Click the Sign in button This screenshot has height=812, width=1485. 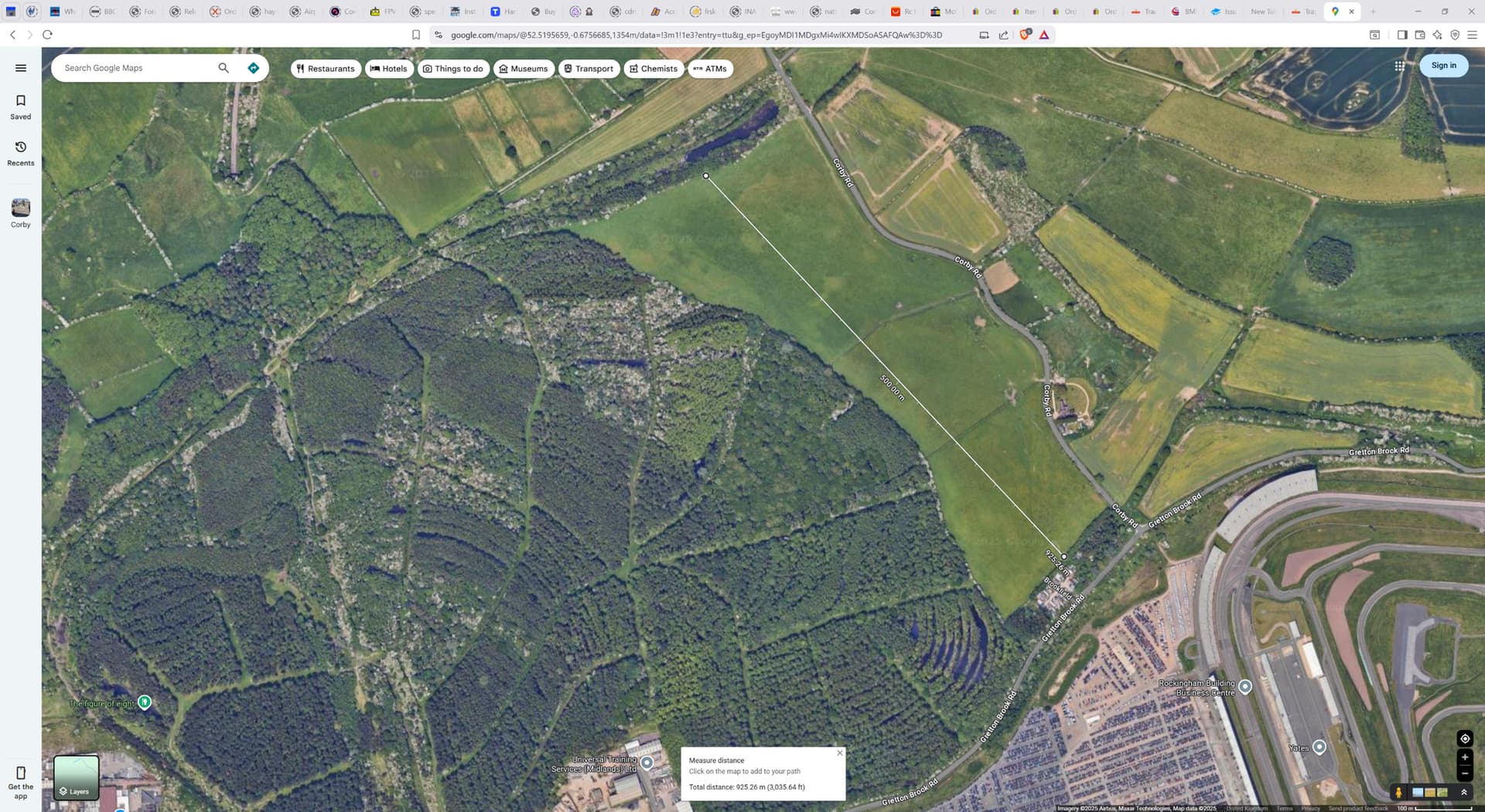coord(1443,66)
